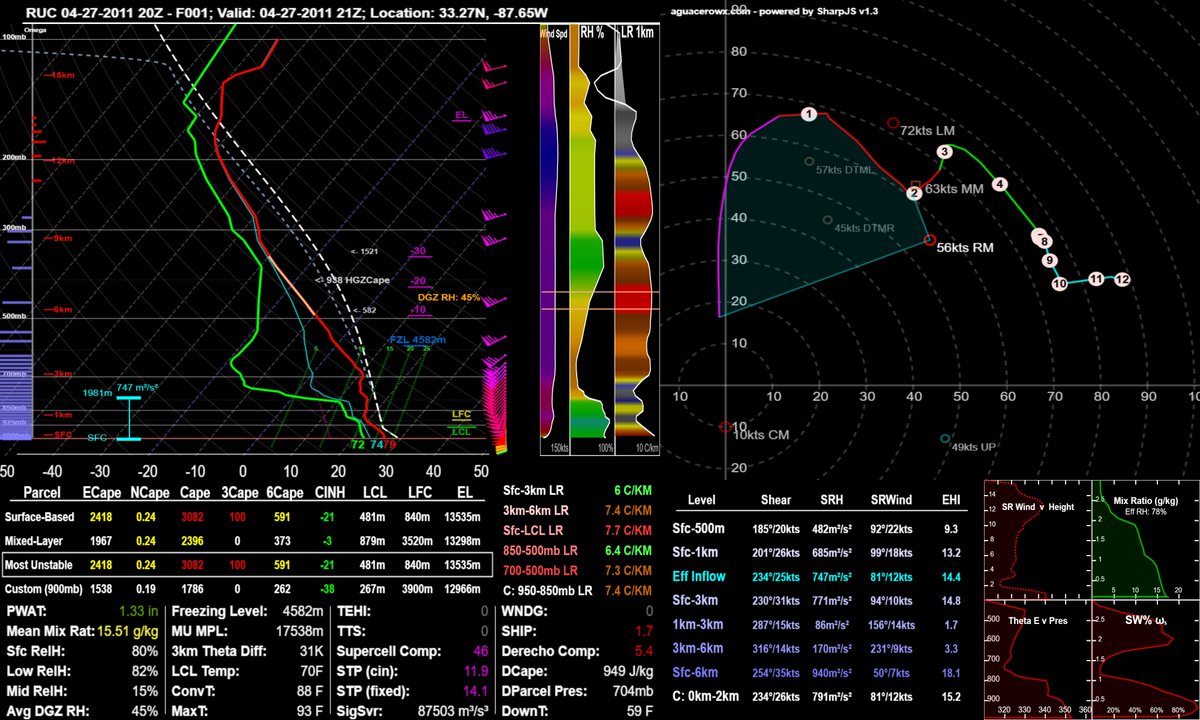Open the LR 1km profile panel

[637, 240]
